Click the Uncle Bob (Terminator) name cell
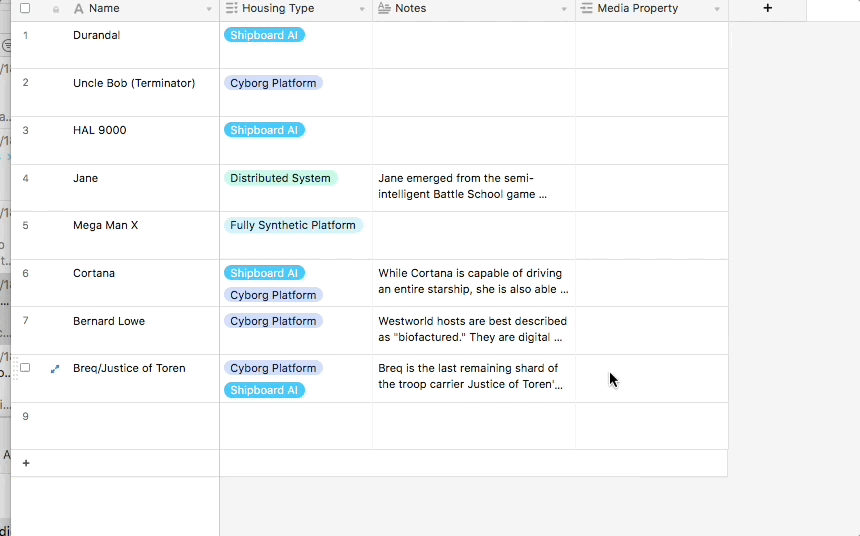The image size is (860, 536). [143, 93]
